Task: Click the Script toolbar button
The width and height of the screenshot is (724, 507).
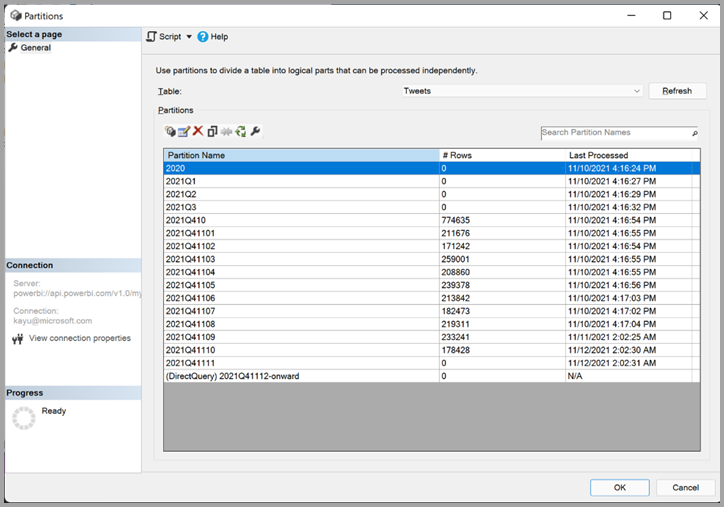Action: coord(164,37)
